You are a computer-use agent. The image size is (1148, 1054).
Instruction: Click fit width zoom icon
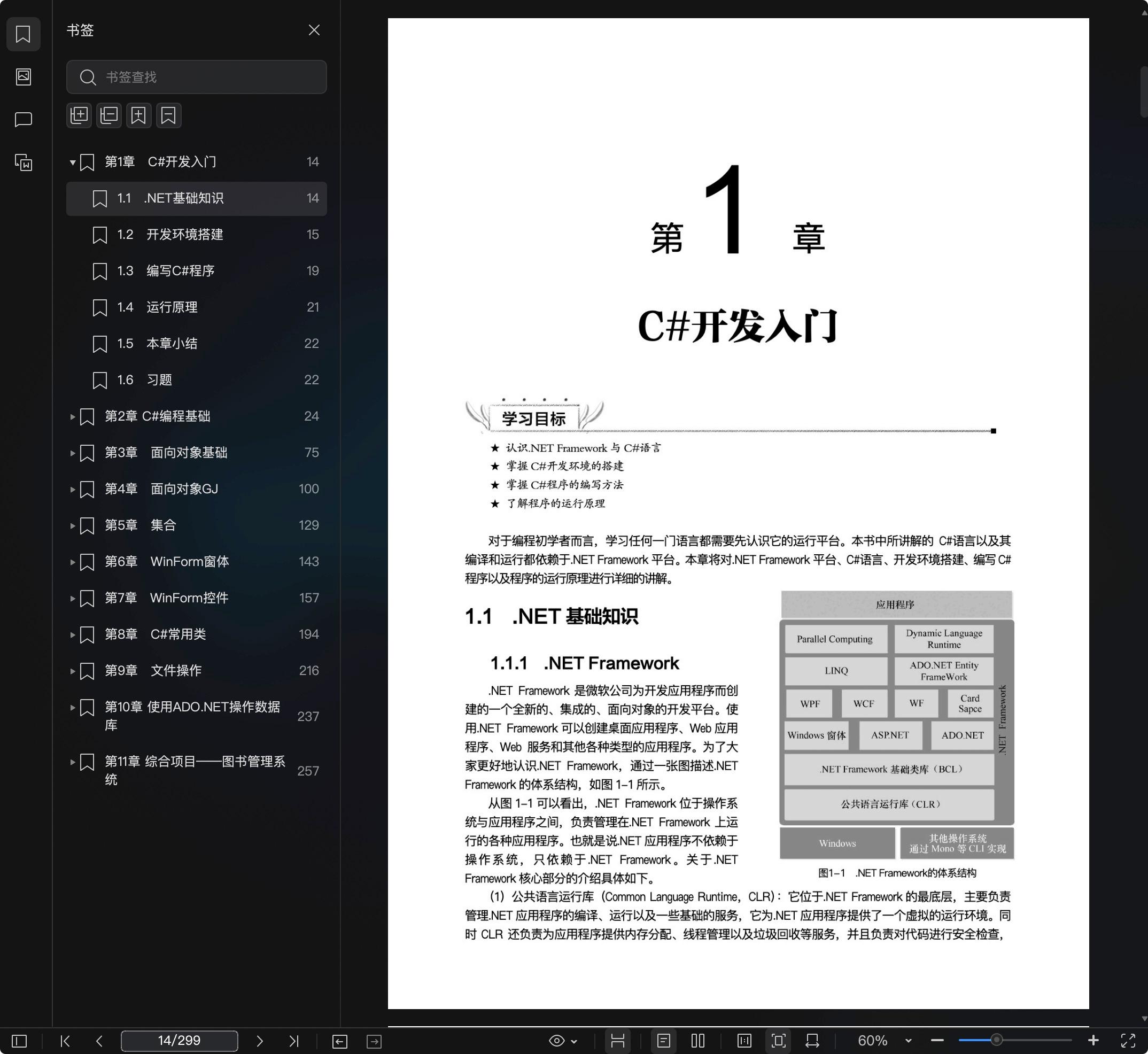point(813,1042)
